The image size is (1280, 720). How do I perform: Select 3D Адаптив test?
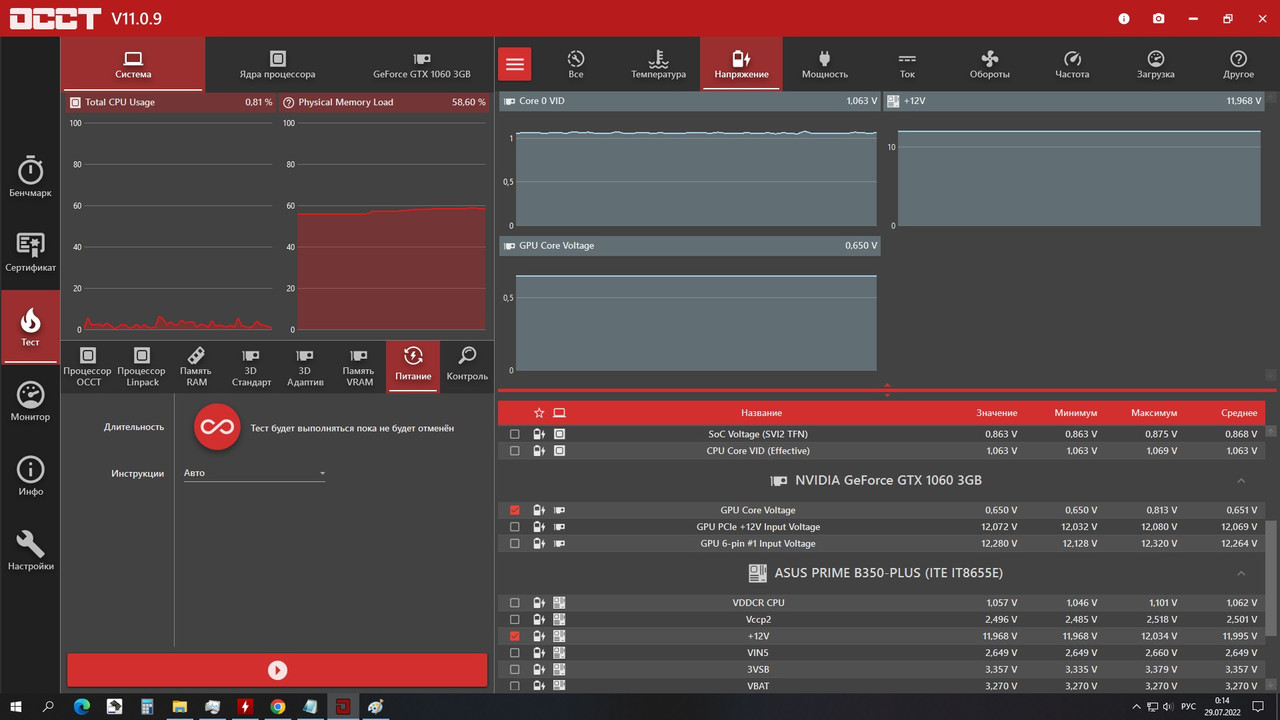[x=305, y=365]
